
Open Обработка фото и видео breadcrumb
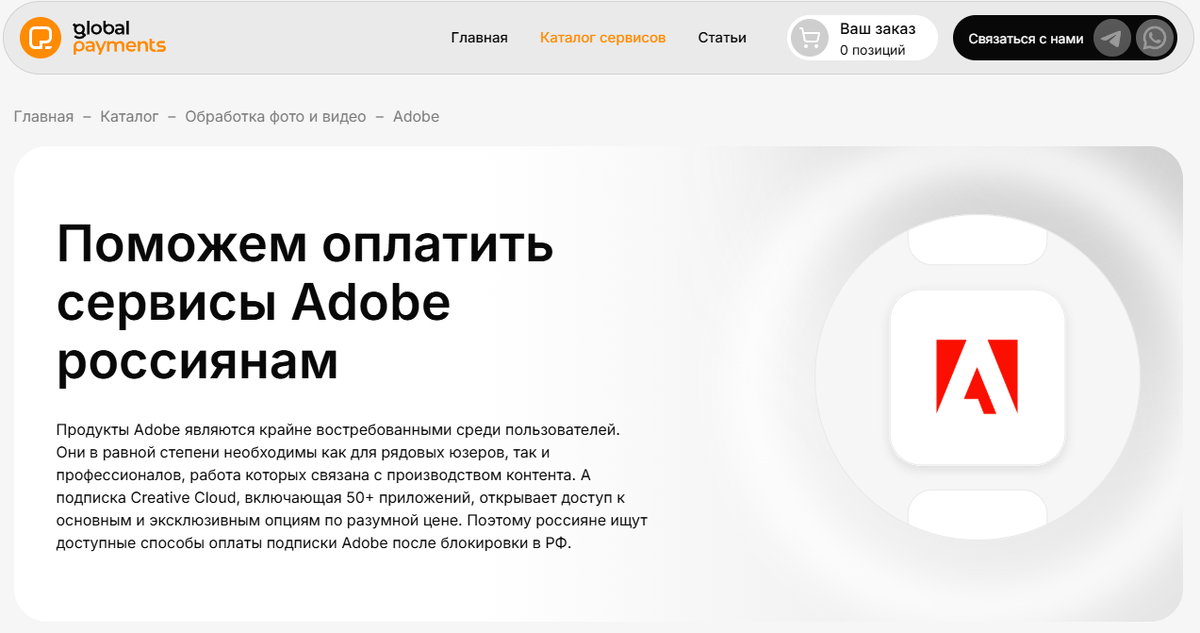pos(276,116)
